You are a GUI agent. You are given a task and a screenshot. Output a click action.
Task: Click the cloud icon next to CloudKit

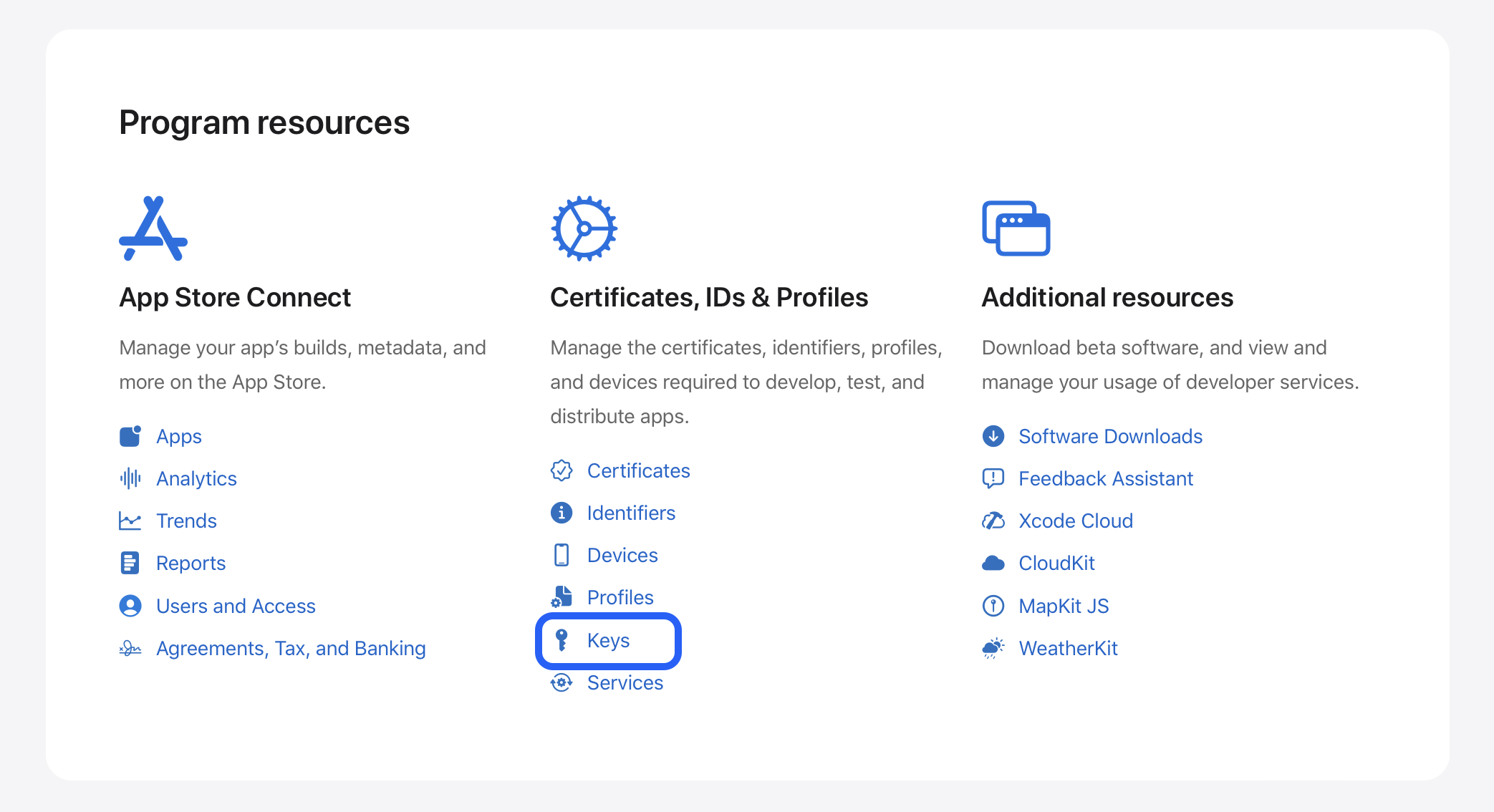click(993, 564)
